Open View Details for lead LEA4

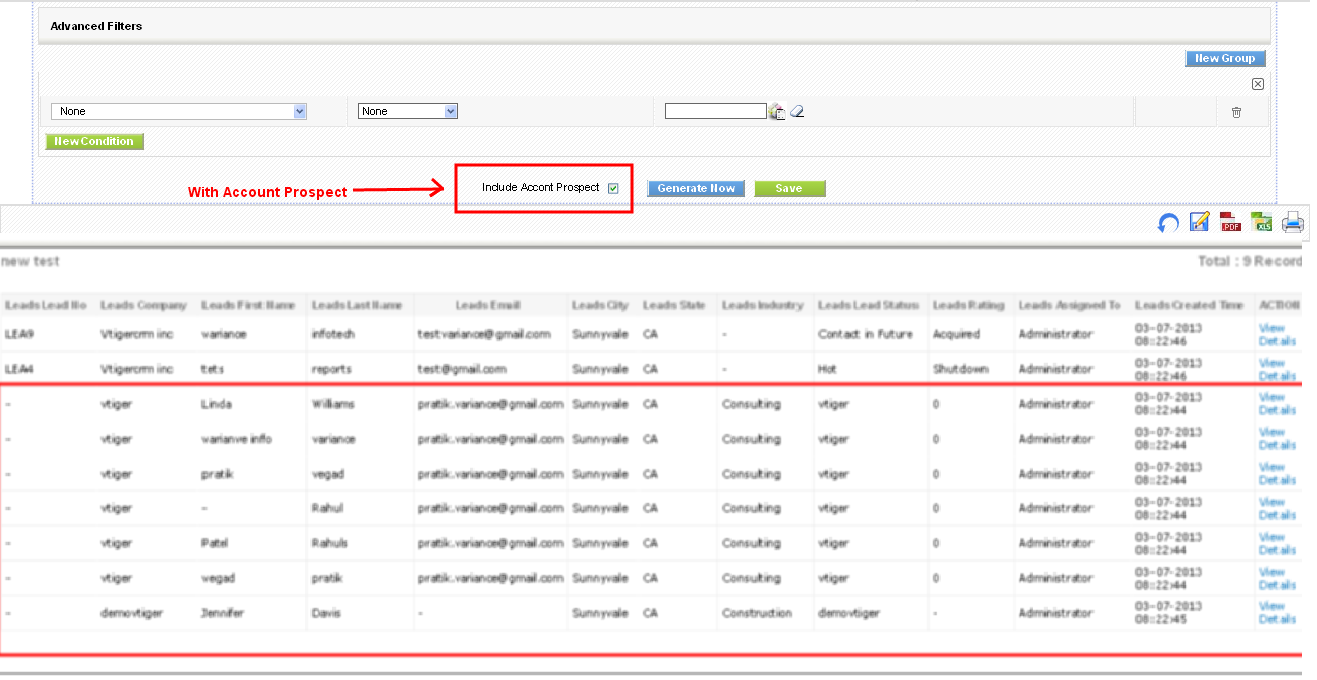coord(1277,369)
